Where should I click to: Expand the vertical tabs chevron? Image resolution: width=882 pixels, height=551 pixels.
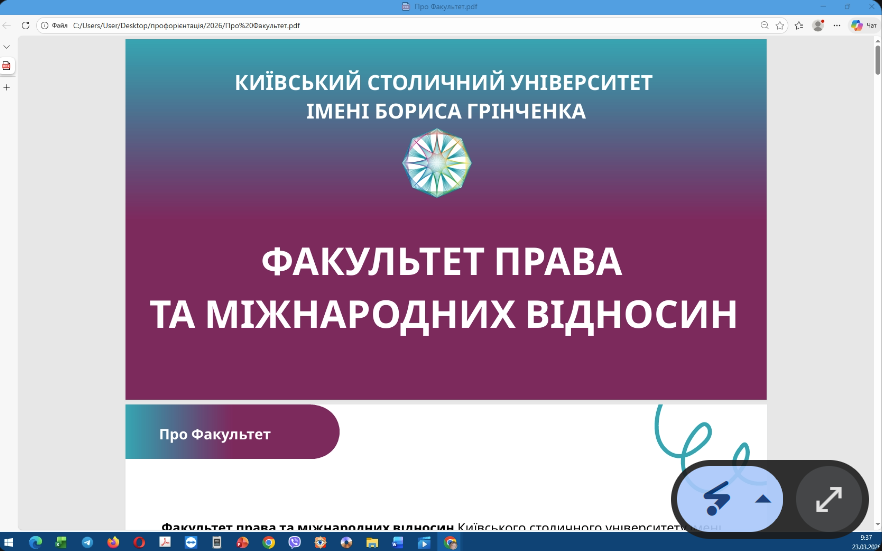point(6,46)
